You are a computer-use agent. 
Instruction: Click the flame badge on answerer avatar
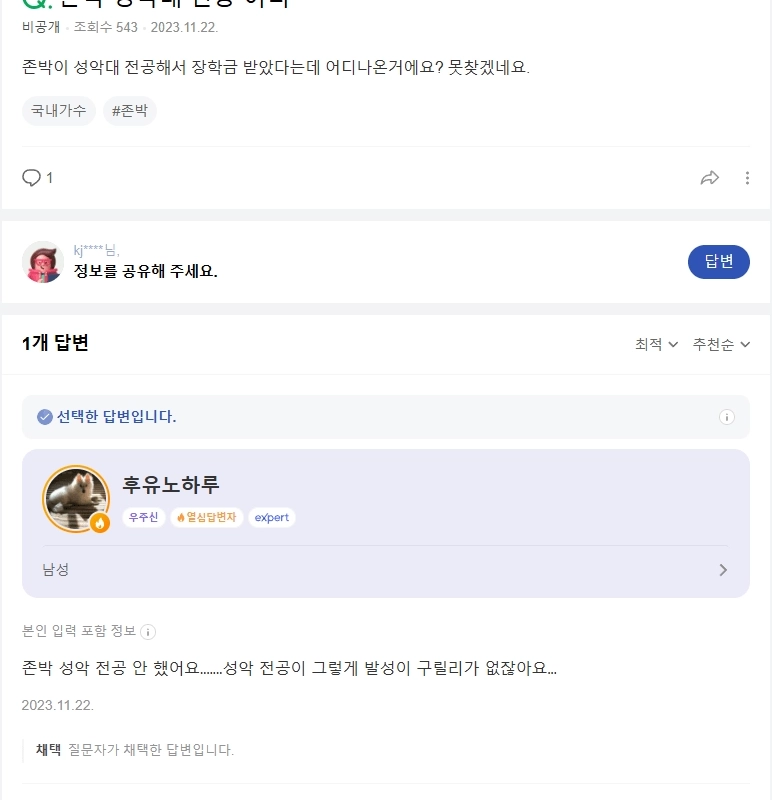coord(100,523)
